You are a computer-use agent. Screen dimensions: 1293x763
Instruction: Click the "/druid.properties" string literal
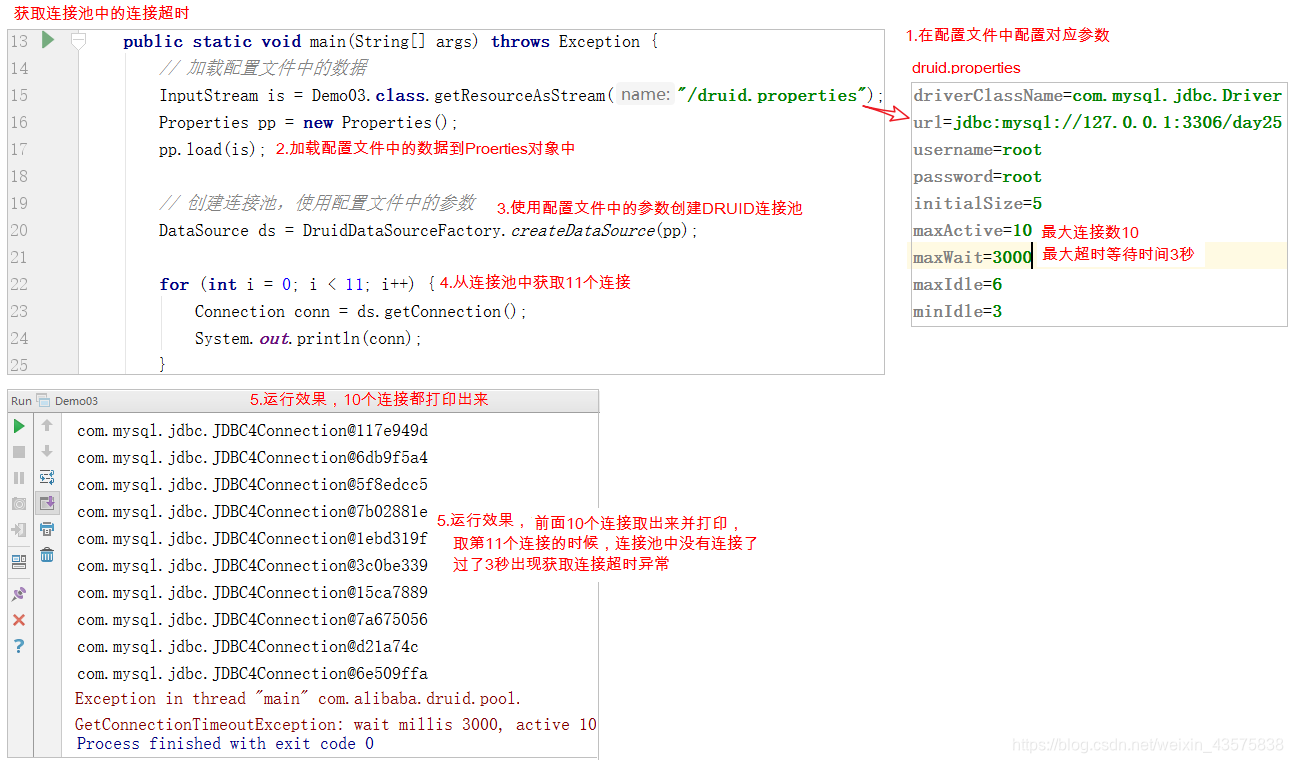(x=773, y=96)
